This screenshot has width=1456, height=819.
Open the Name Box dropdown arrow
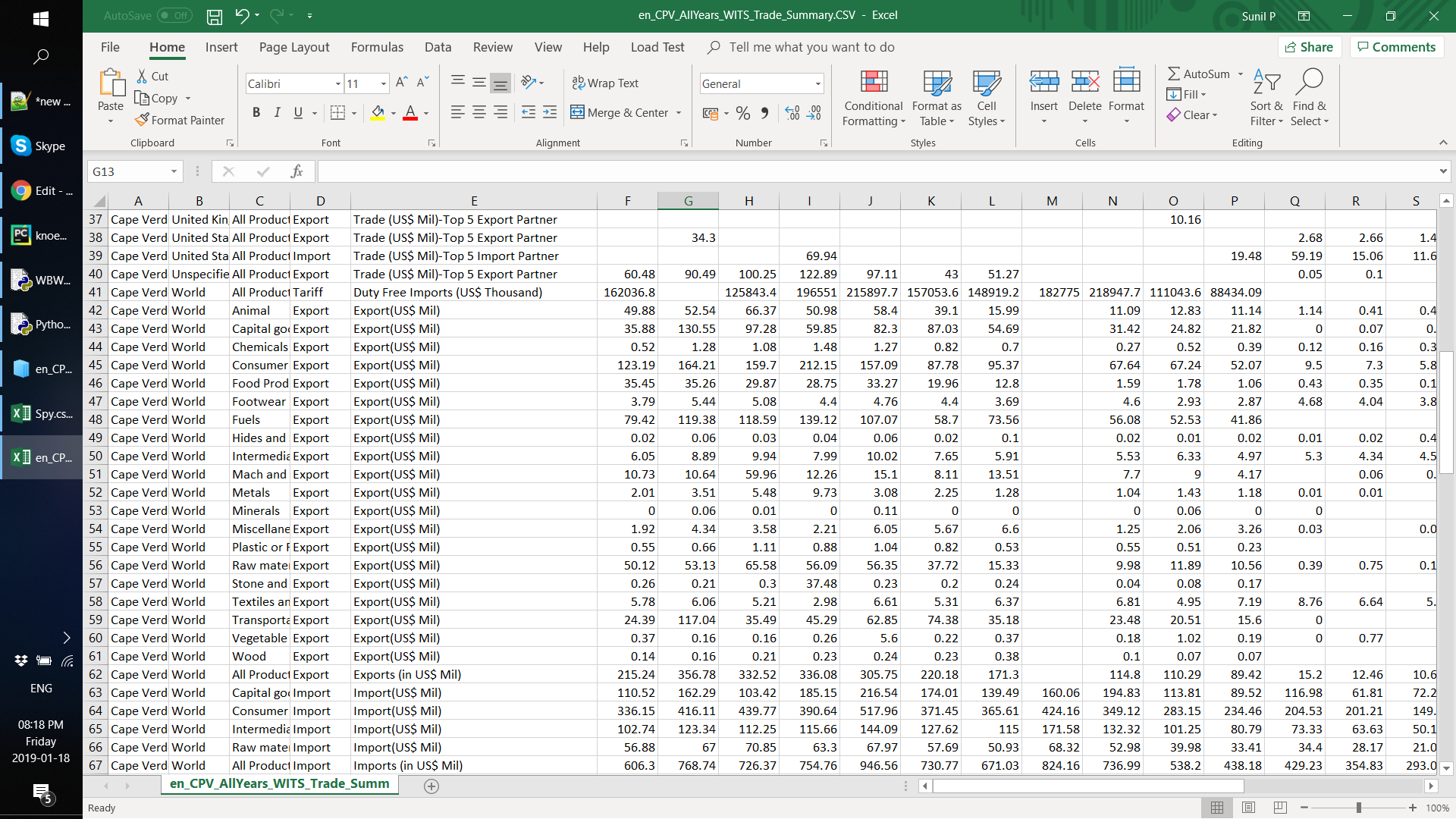pos(174,171)
